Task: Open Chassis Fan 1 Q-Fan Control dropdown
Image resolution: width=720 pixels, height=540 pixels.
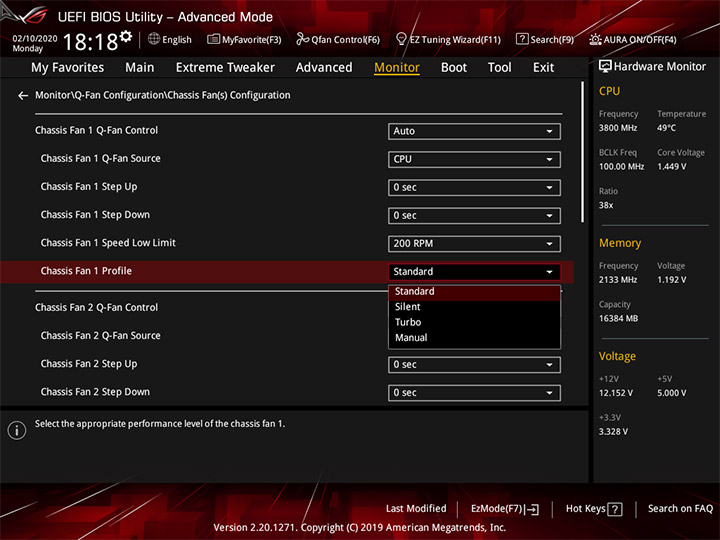Action: tap(474, 131)
